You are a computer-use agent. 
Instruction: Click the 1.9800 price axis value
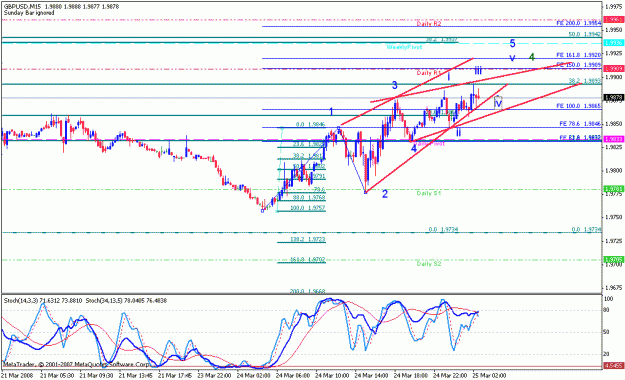[613, 170]
